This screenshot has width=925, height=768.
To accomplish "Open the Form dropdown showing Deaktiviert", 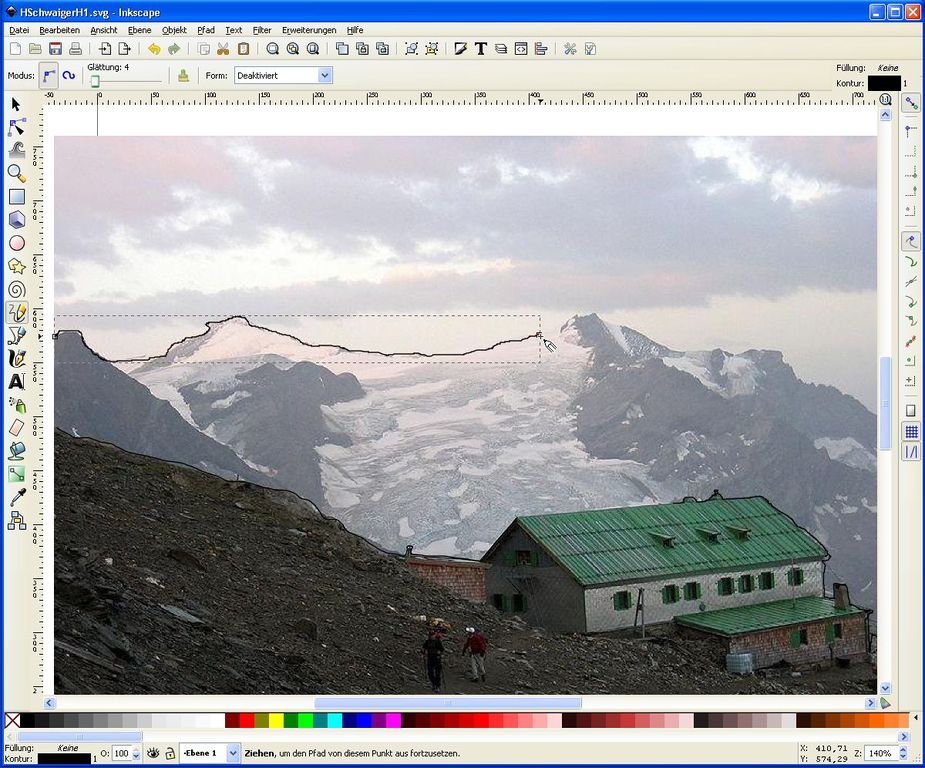I will click(324, 75).
